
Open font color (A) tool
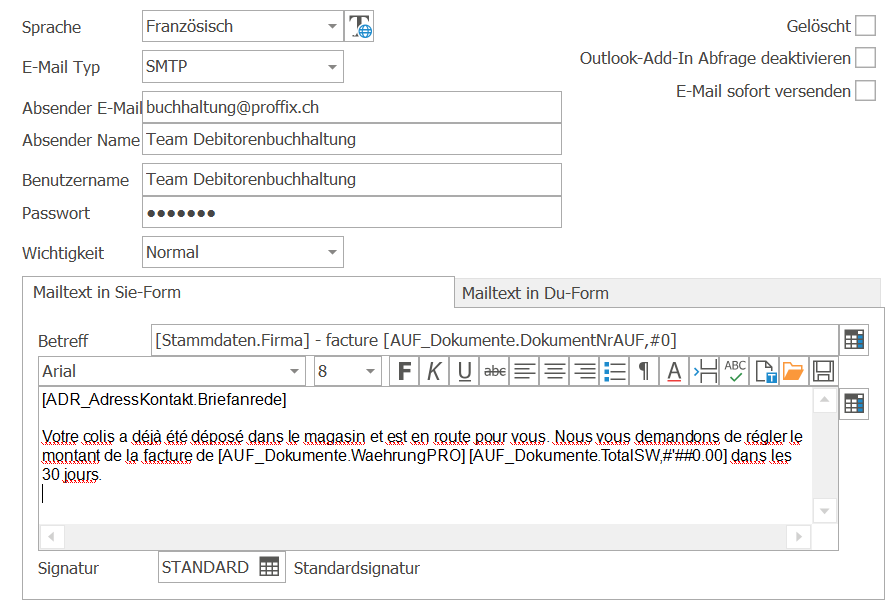point(674,371)
